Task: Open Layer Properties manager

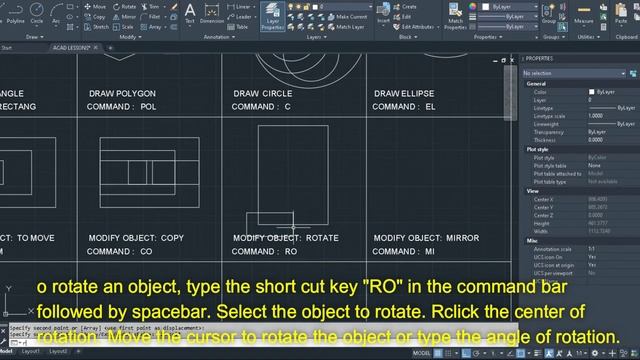Action: tap(273, 16)
